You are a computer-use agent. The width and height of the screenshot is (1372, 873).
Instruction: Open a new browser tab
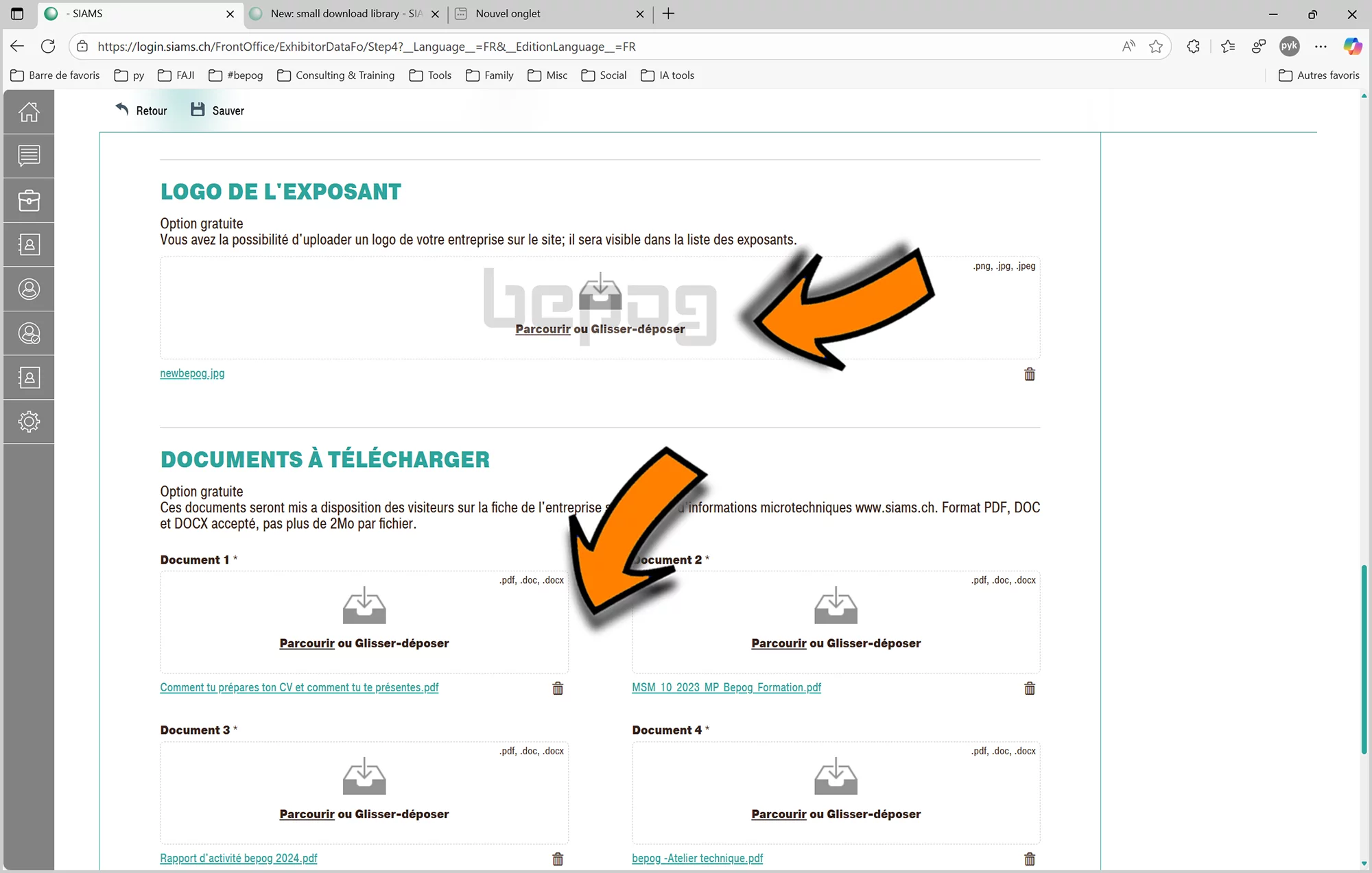pyautogui.click(x=668, y=14)
